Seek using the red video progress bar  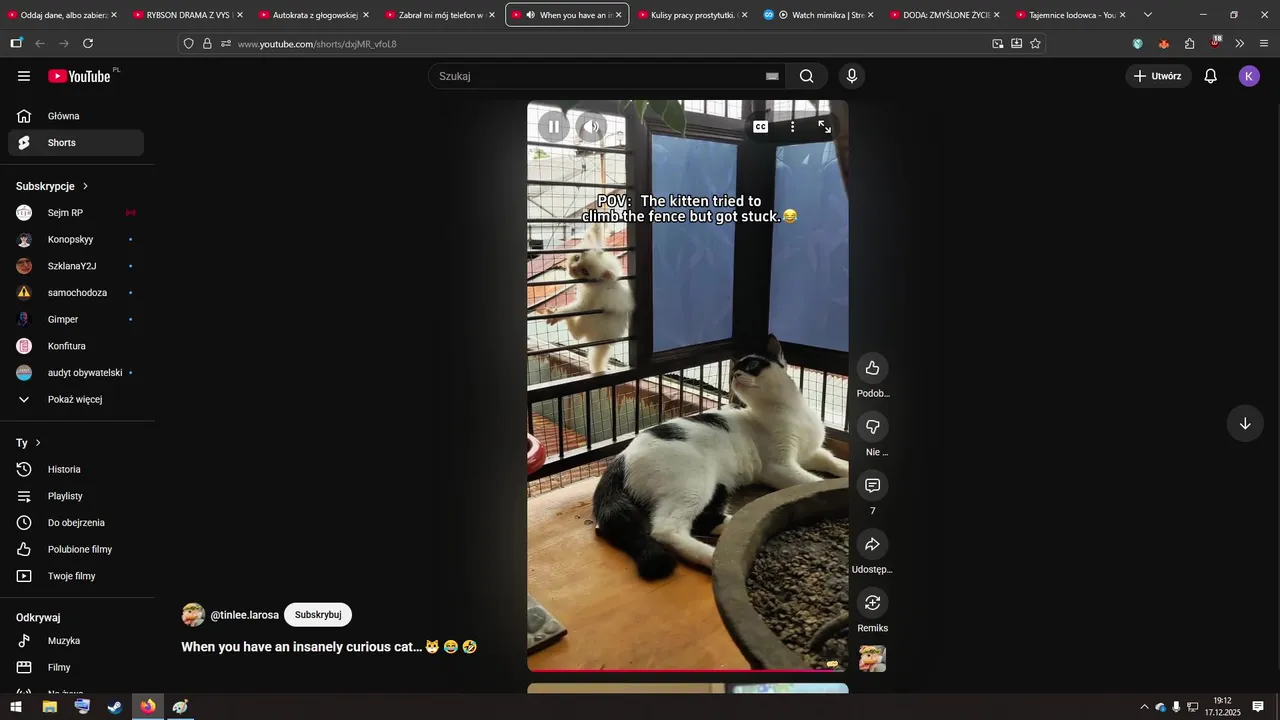point(687,670)
